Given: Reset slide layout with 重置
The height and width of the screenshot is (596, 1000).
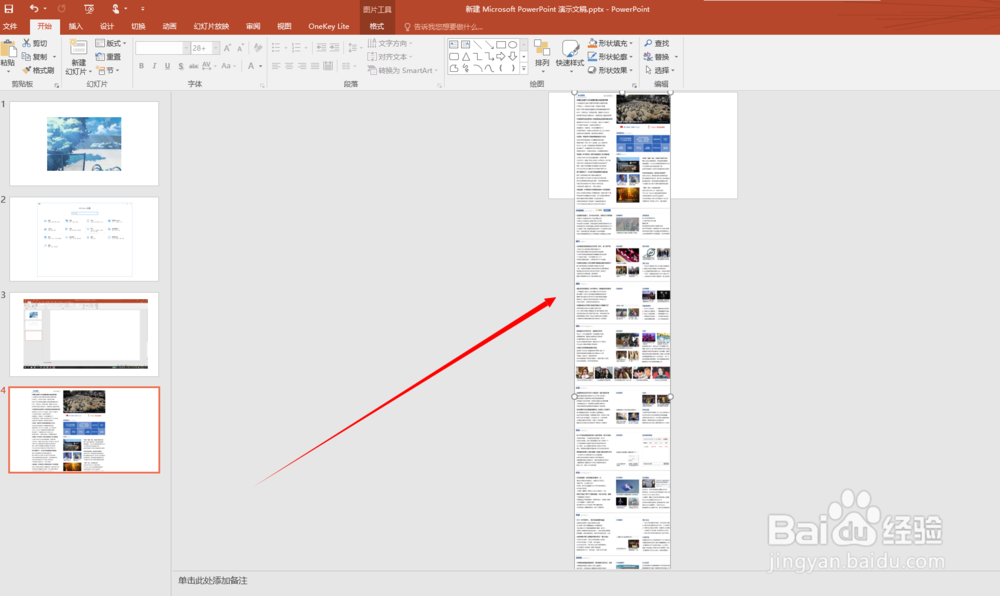Looking at the screenshot, I should tap(108, 57).
